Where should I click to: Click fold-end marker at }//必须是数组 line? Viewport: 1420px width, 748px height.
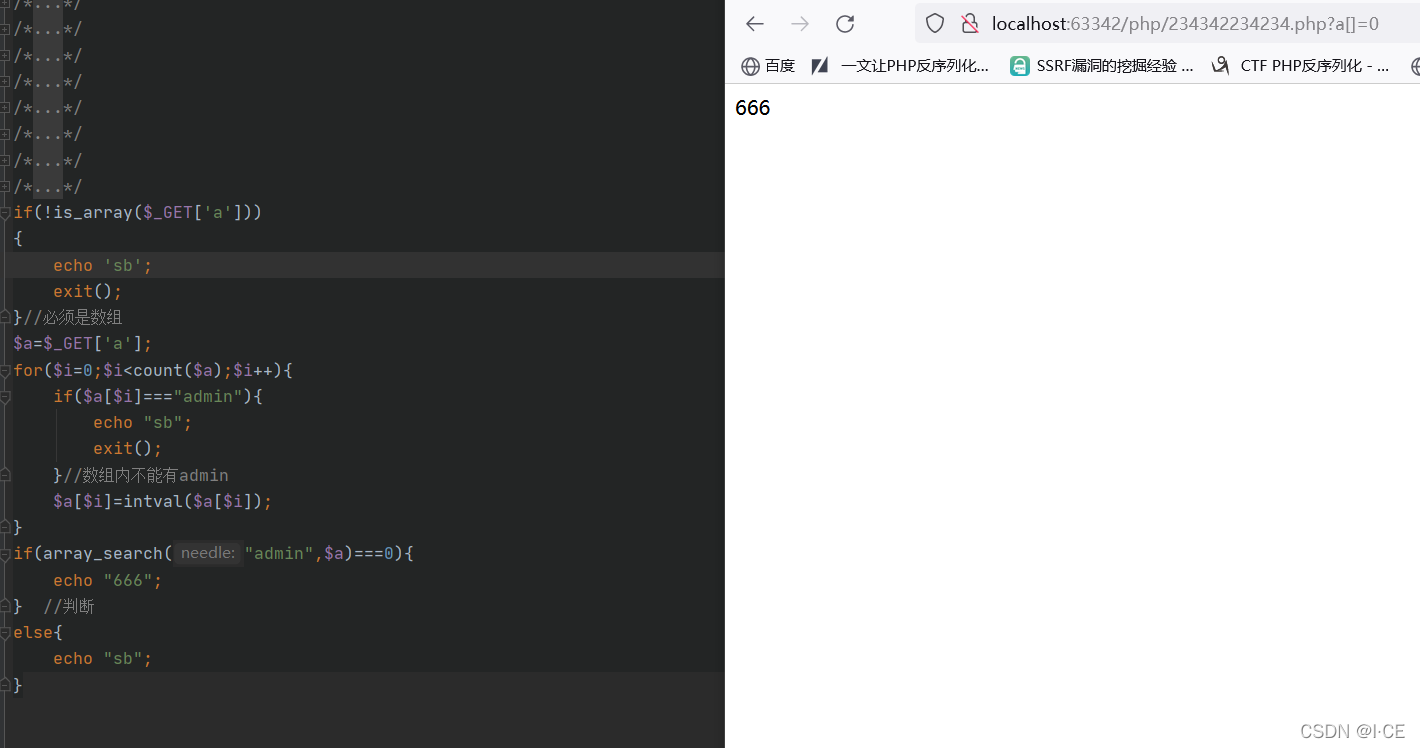pyautogui.click(x=5, y=317)
